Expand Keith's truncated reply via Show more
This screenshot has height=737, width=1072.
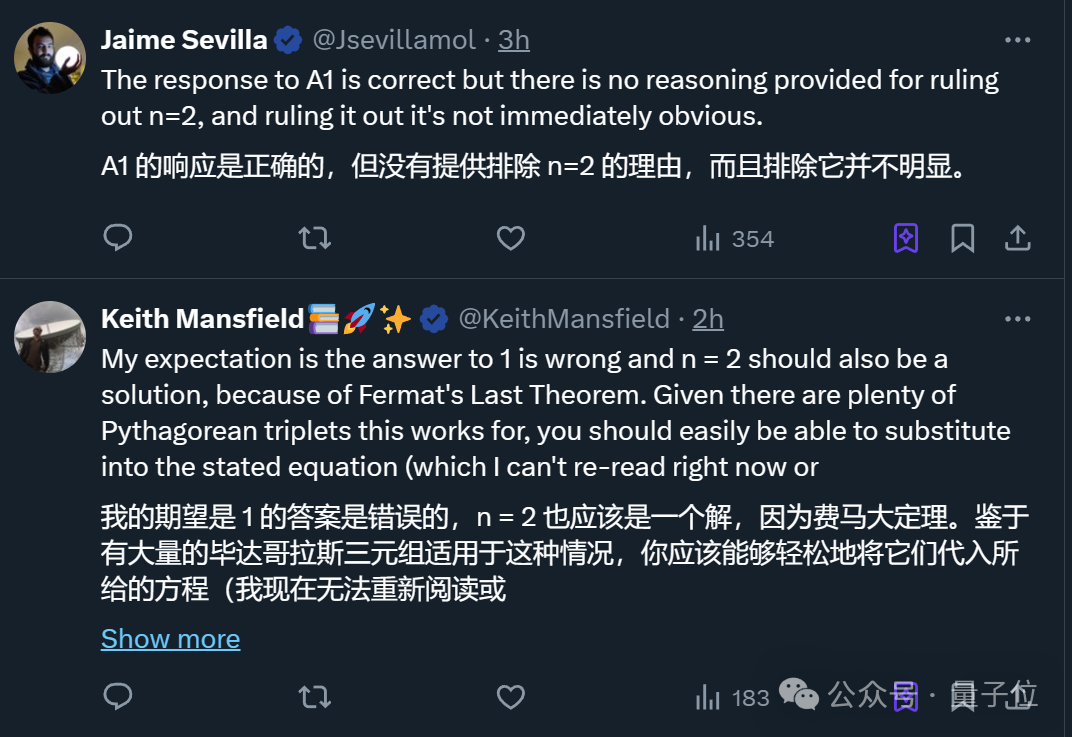[170, 638]
